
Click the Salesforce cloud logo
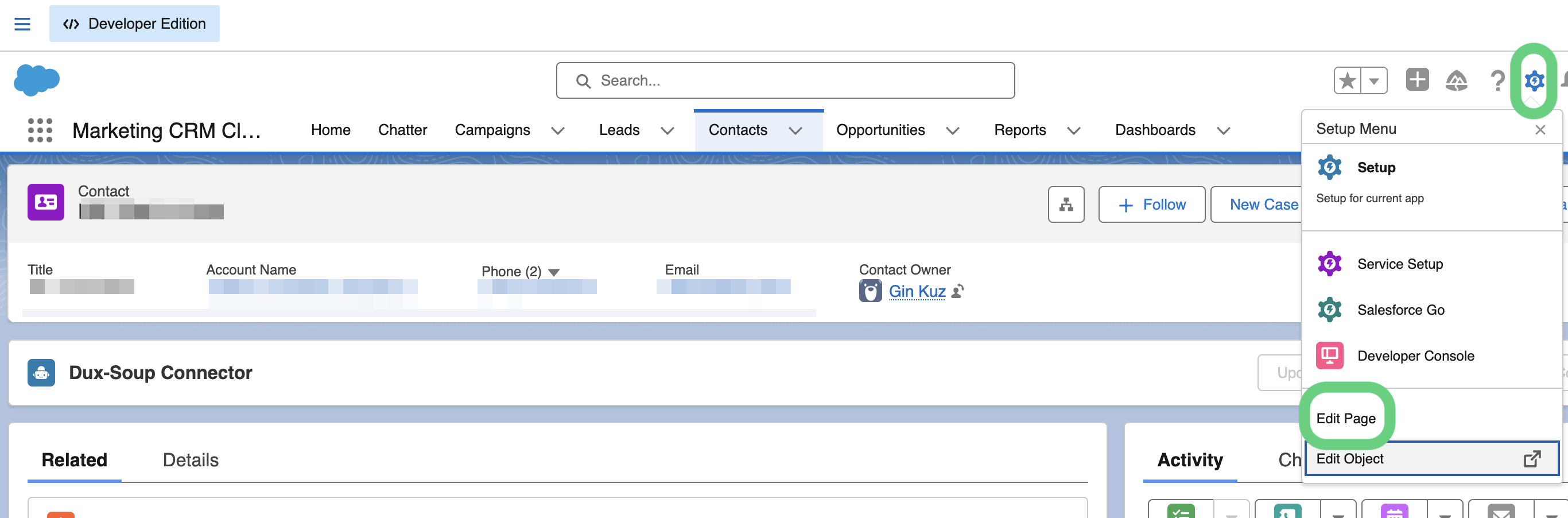coord(37,80)
